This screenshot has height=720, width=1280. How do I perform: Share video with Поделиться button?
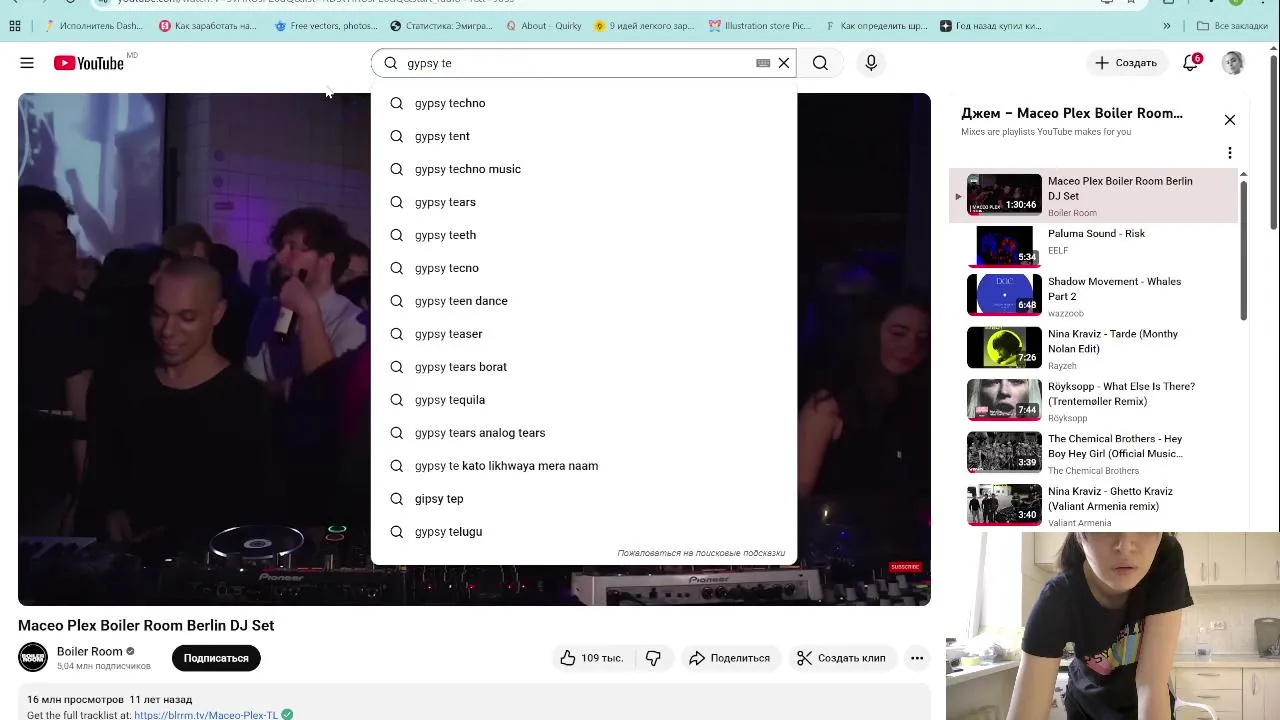coord(729,658)
